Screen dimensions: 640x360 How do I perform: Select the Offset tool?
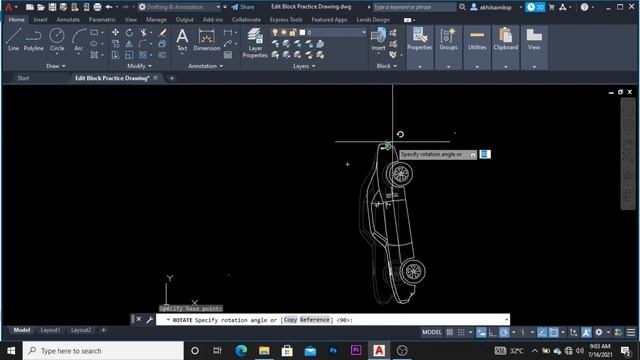coord(162,55)
